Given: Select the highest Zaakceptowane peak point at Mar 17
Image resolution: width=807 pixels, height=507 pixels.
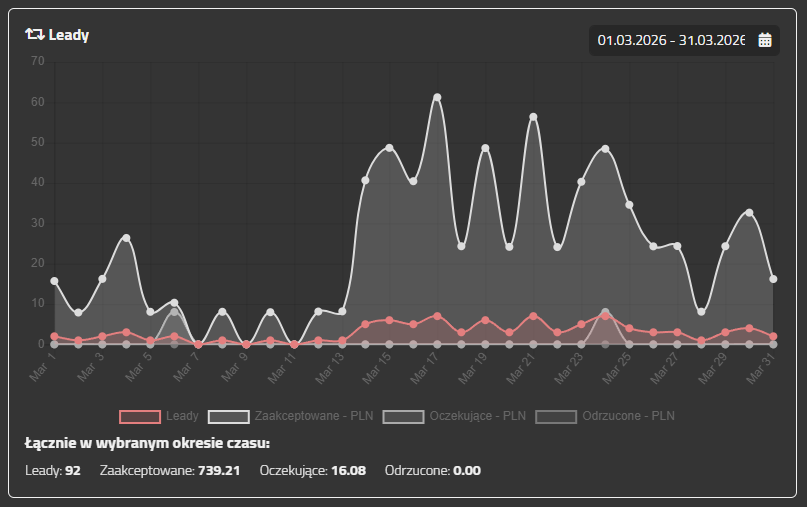Looking at the screenshot, I should click(437, 97).
